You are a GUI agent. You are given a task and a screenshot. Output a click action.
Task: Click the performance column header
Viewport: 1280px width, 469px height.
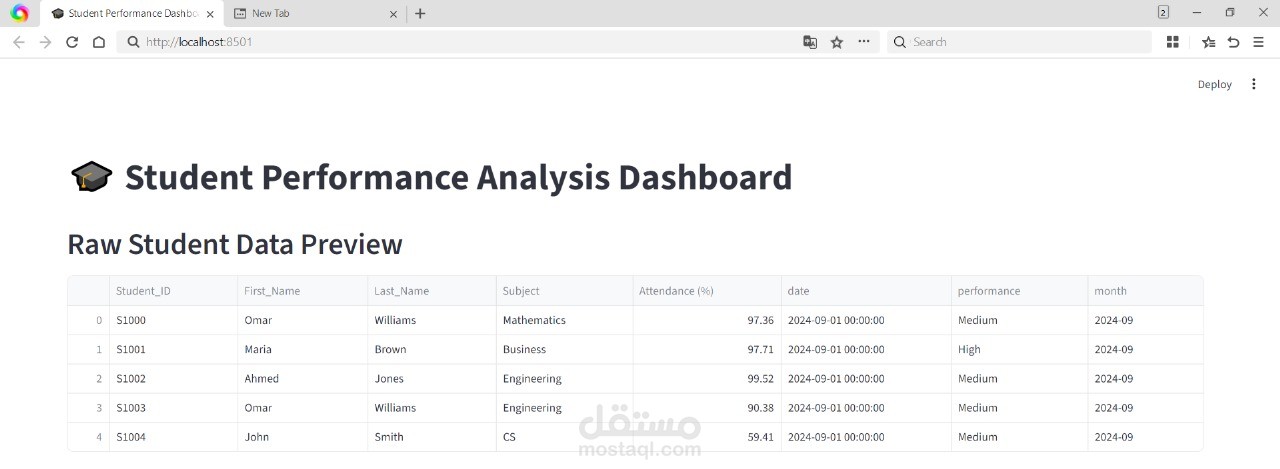1020,291
